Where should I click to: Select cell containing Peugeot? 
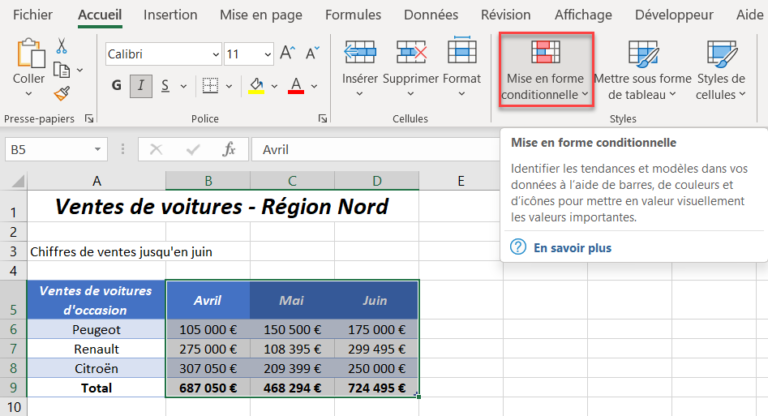coord(97,329)
